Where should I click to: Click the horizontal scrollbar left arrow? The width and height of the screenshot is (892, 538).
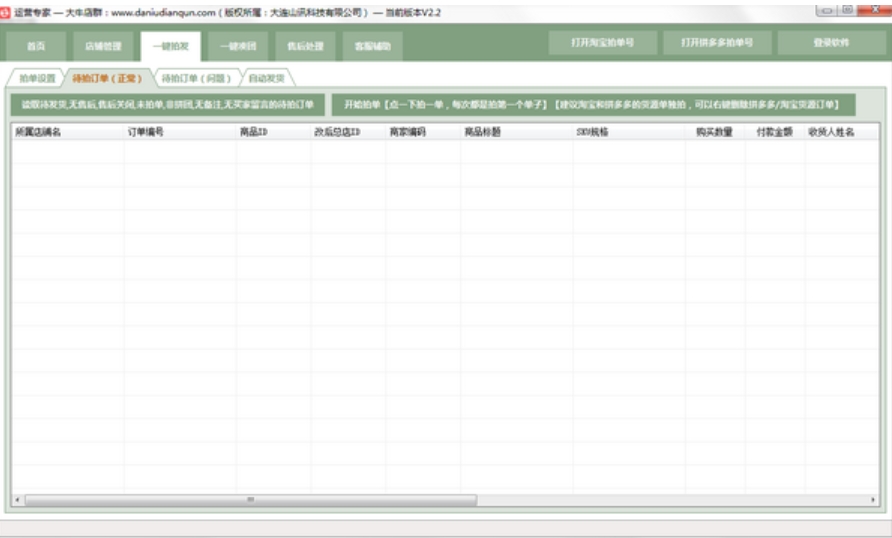18,499
